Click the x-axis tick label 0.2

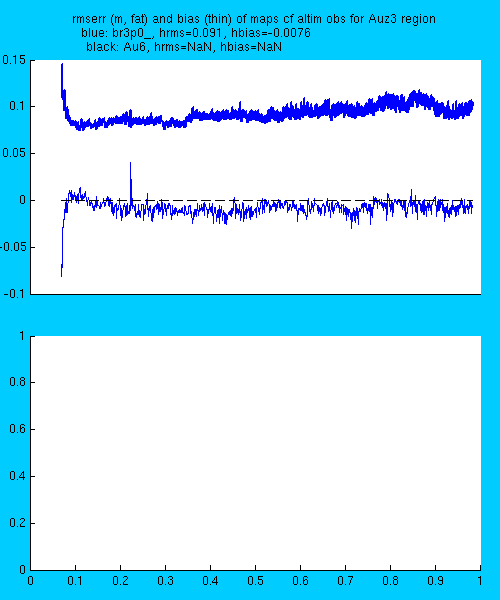[120, 581]
